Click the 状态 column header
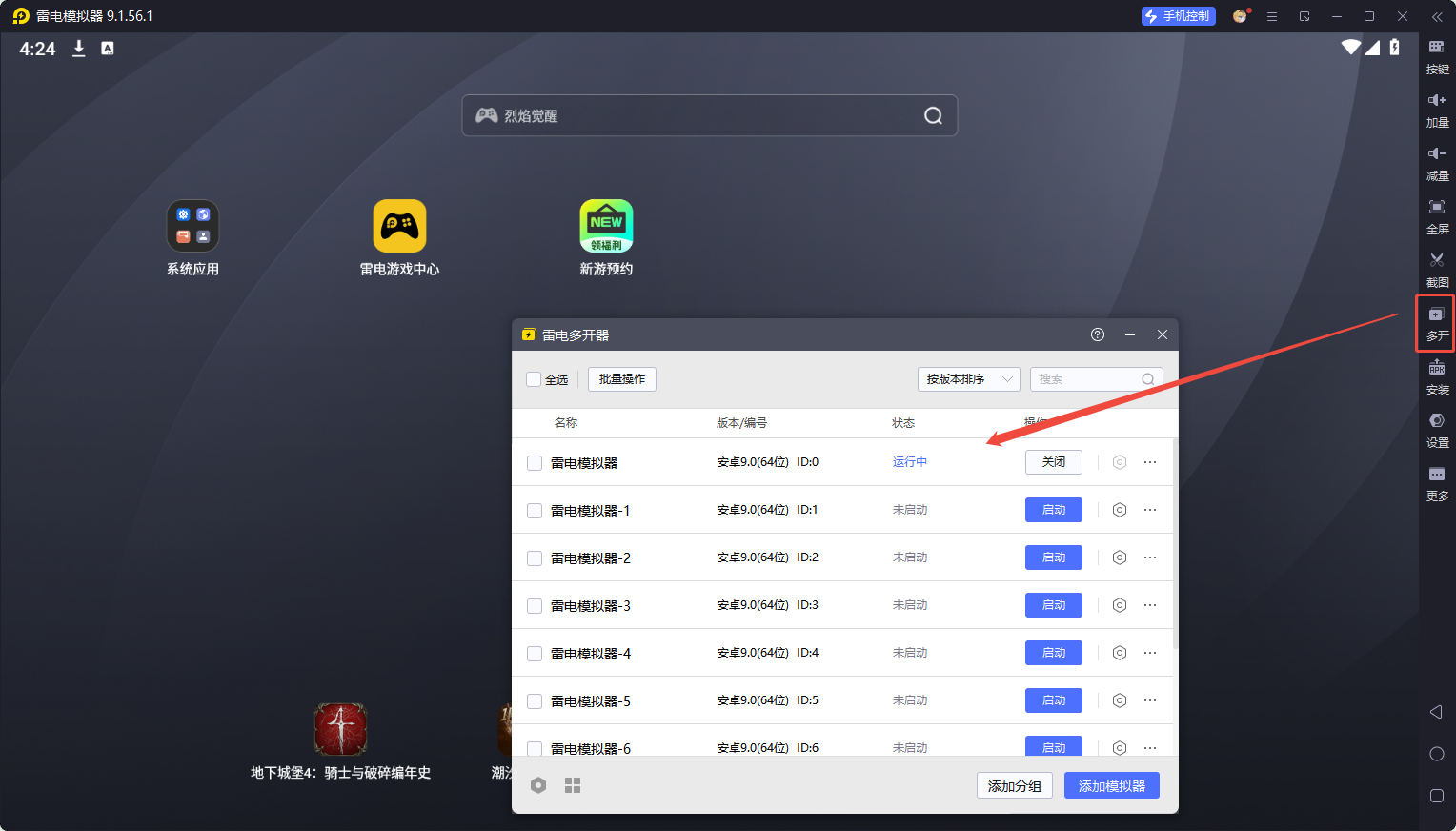 coord(903,423)
